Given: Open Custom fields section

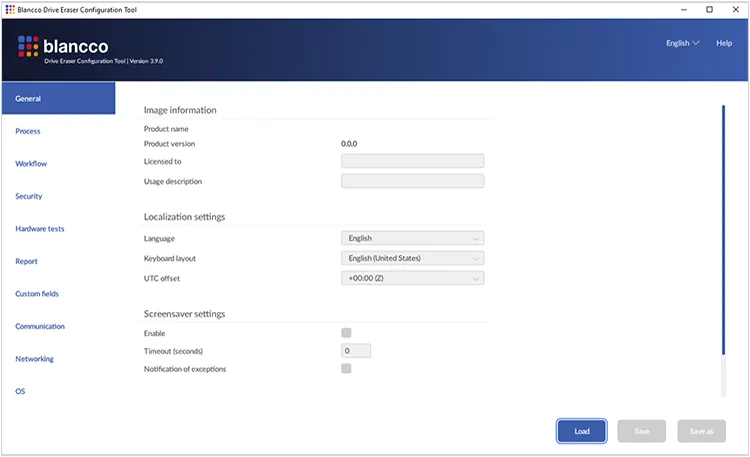Looking at the screenshot, I should tap(37, 294).
